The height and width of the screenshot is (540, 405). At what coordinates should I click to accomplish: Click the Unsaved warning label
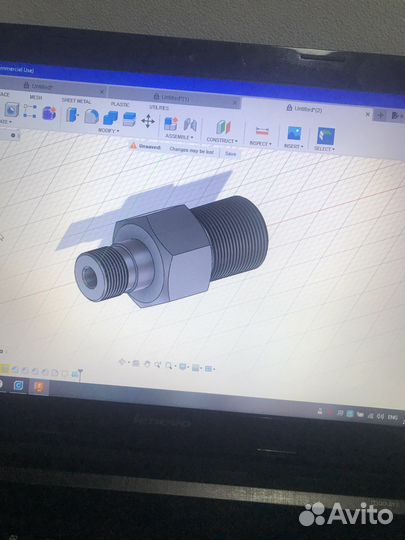[x=149, y=147]
